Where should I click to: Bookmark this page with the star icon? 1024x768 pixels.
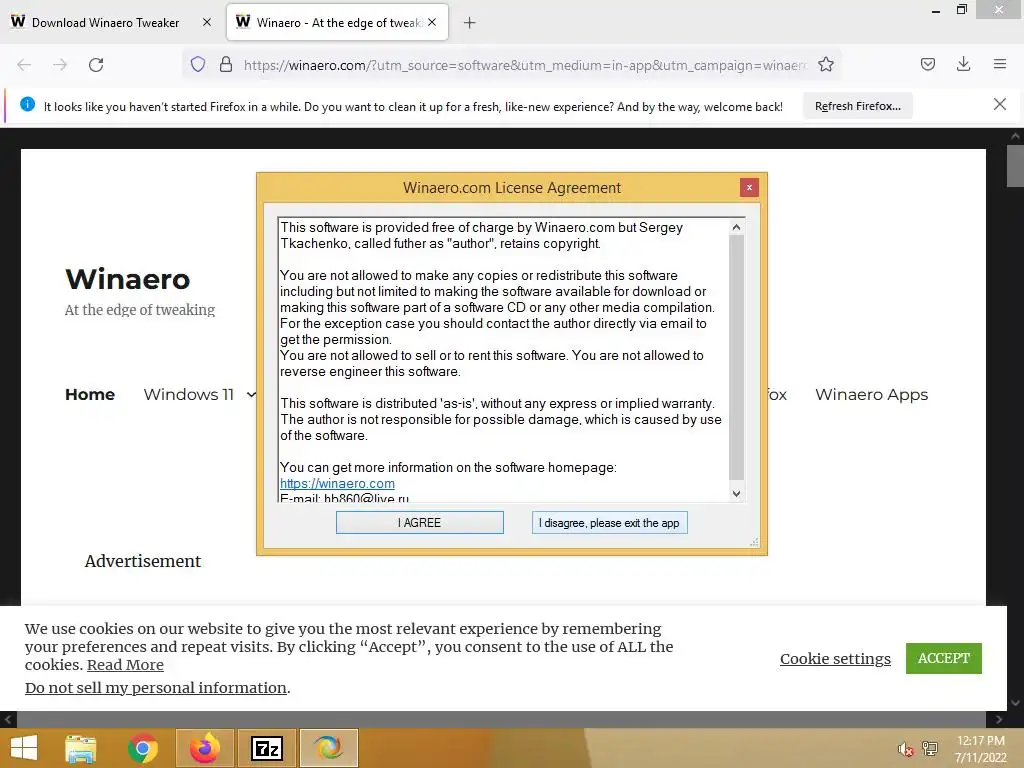[826, 65]
